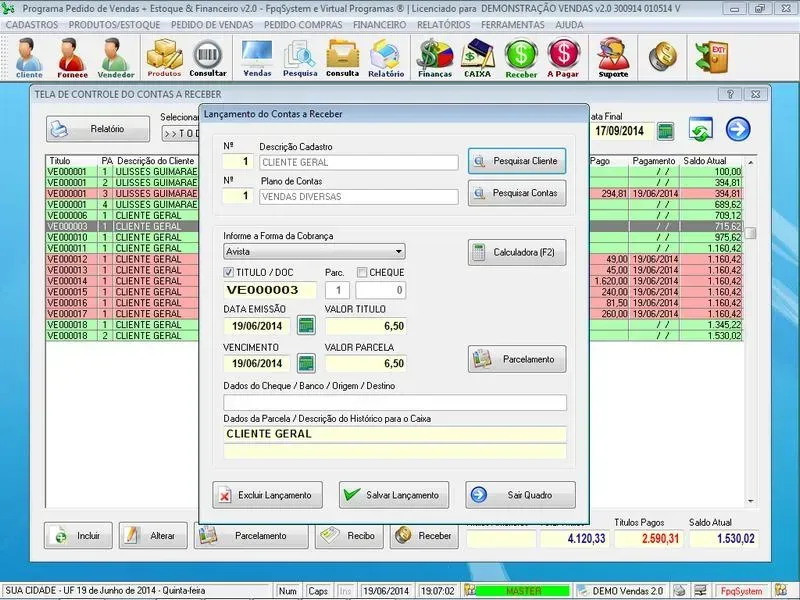Viewport: 800px width, 600px height.
Task: Open calendar beside Data Emissão field
Action: 306,325
